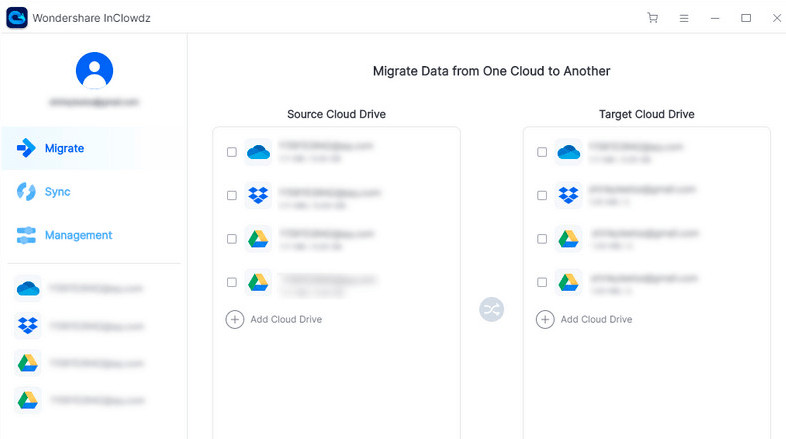
Task: Open the hamburger menu in title bar
Action: [684, 18]
